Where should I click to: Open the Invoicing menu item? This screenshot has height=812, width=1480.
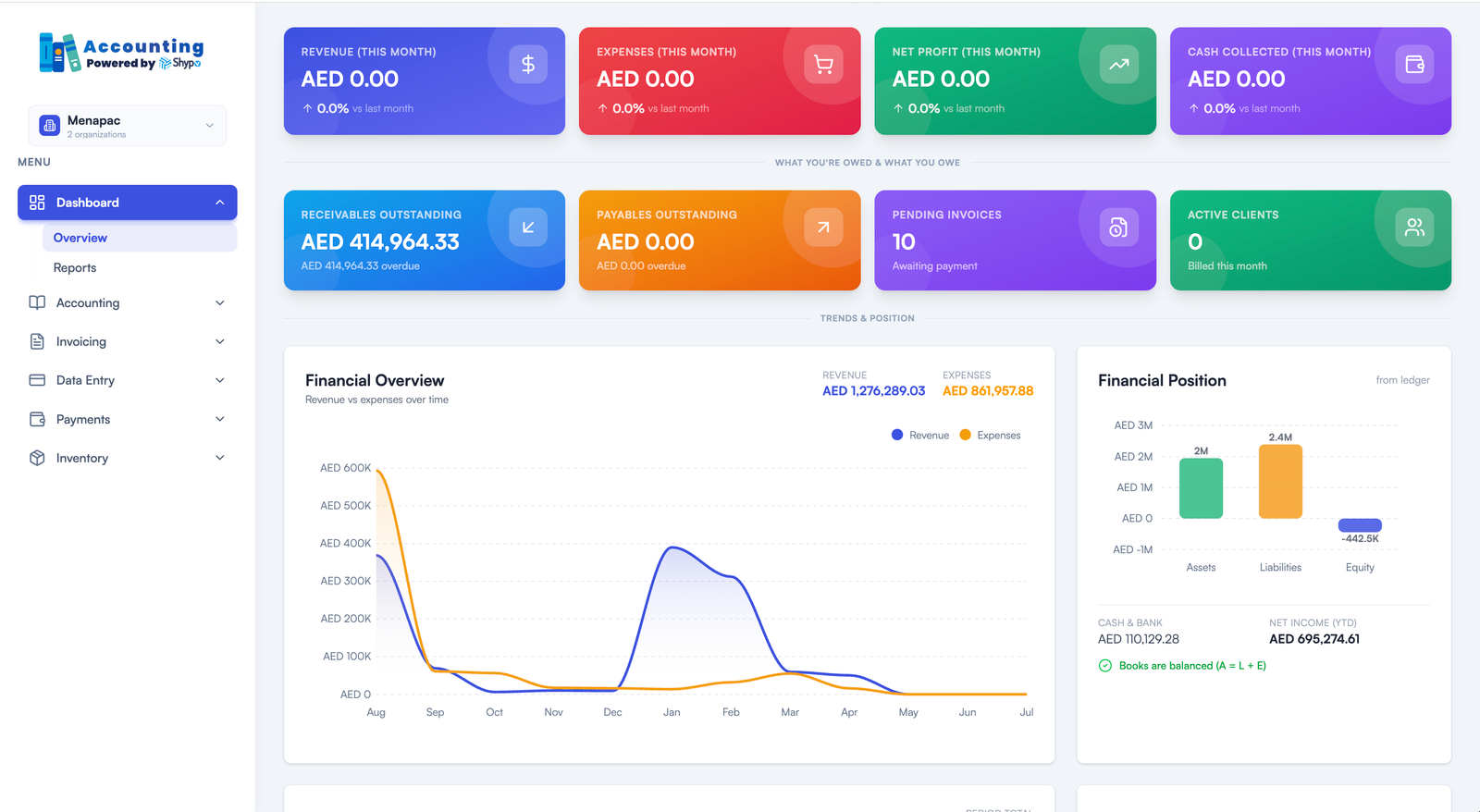click(x=128, y=341)
